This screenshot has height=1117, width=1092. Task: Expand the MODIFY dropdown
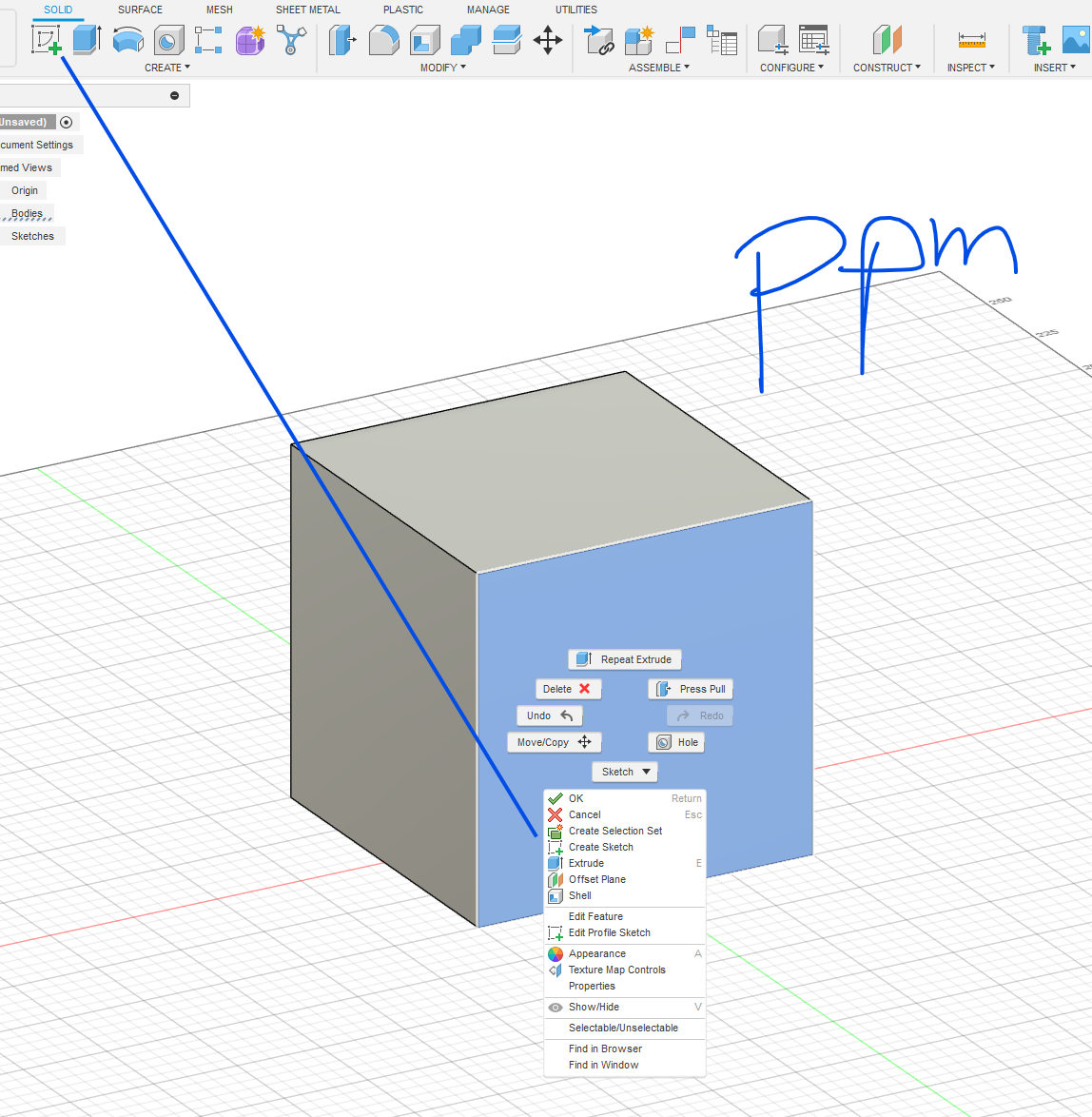[x=443, y=68]
